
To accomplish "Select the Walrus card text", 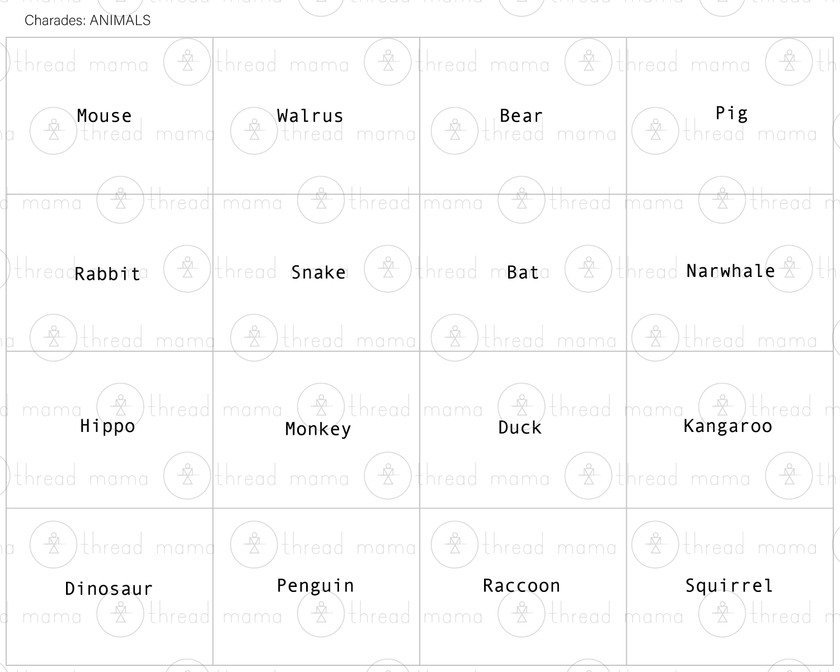I will [x=310, y=116].
